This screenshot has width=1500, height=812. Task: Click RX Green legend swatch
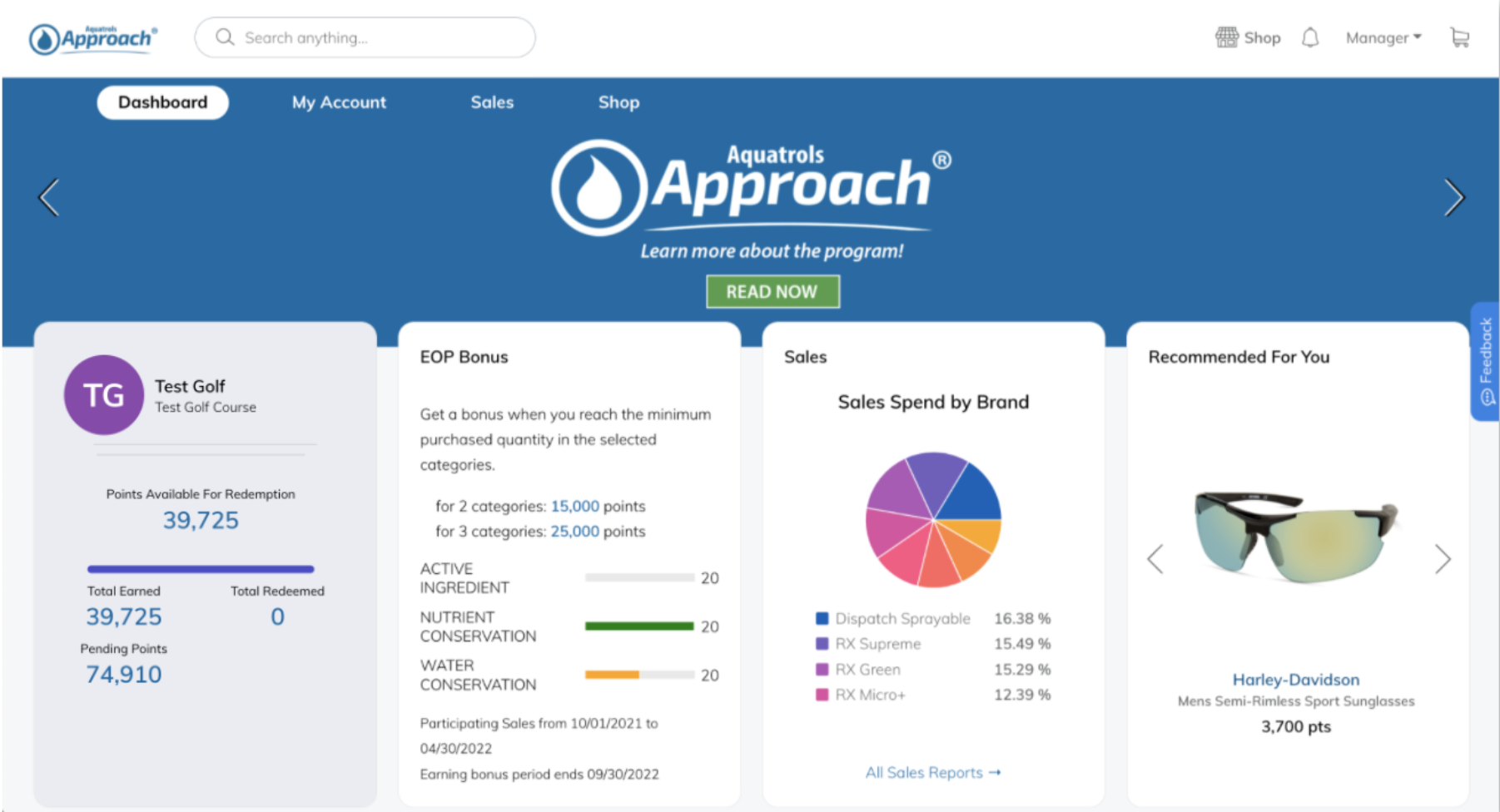(822, 669)
